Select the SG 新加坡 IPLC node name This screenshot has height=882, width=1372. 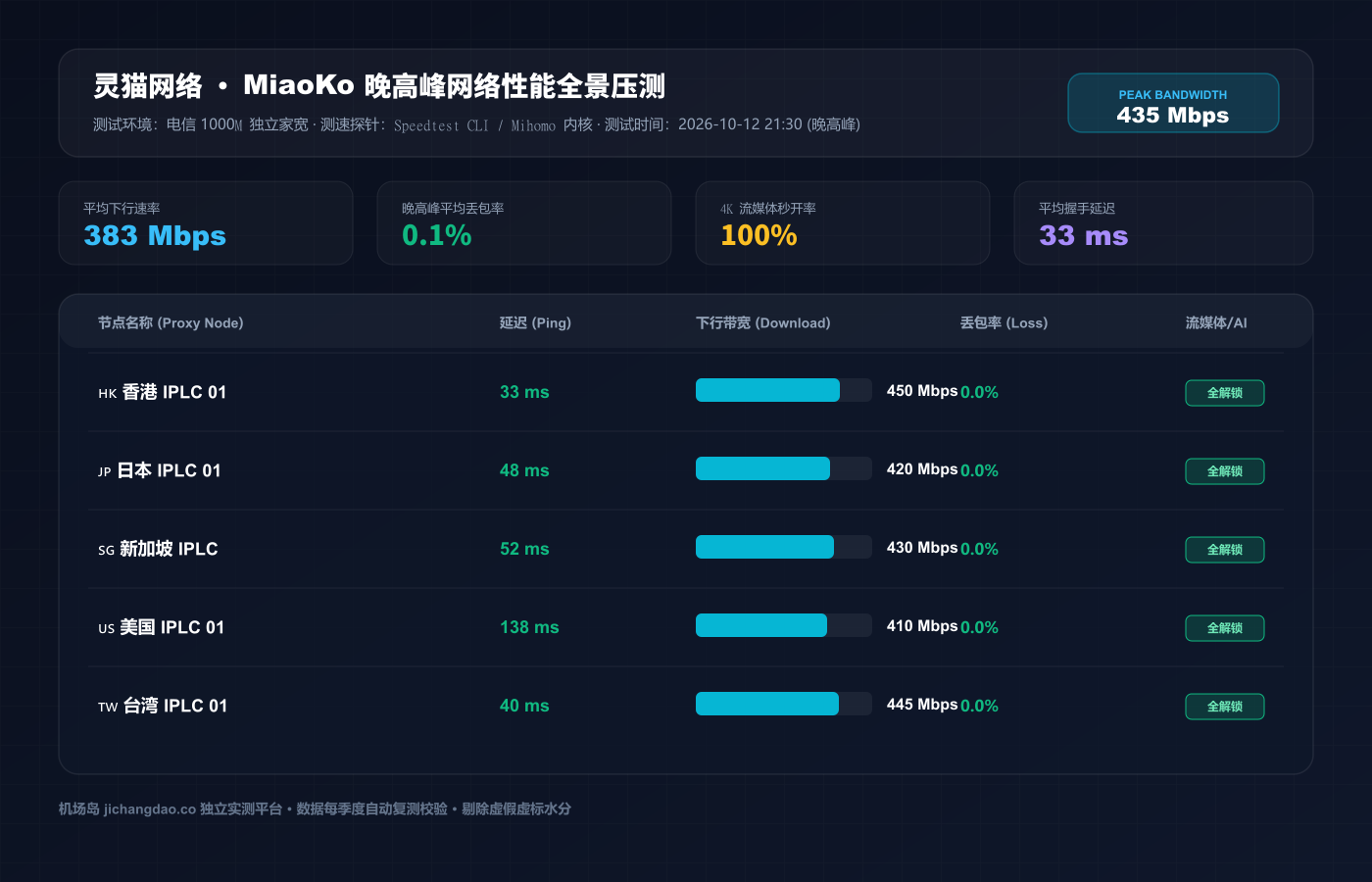click(158, 549)
